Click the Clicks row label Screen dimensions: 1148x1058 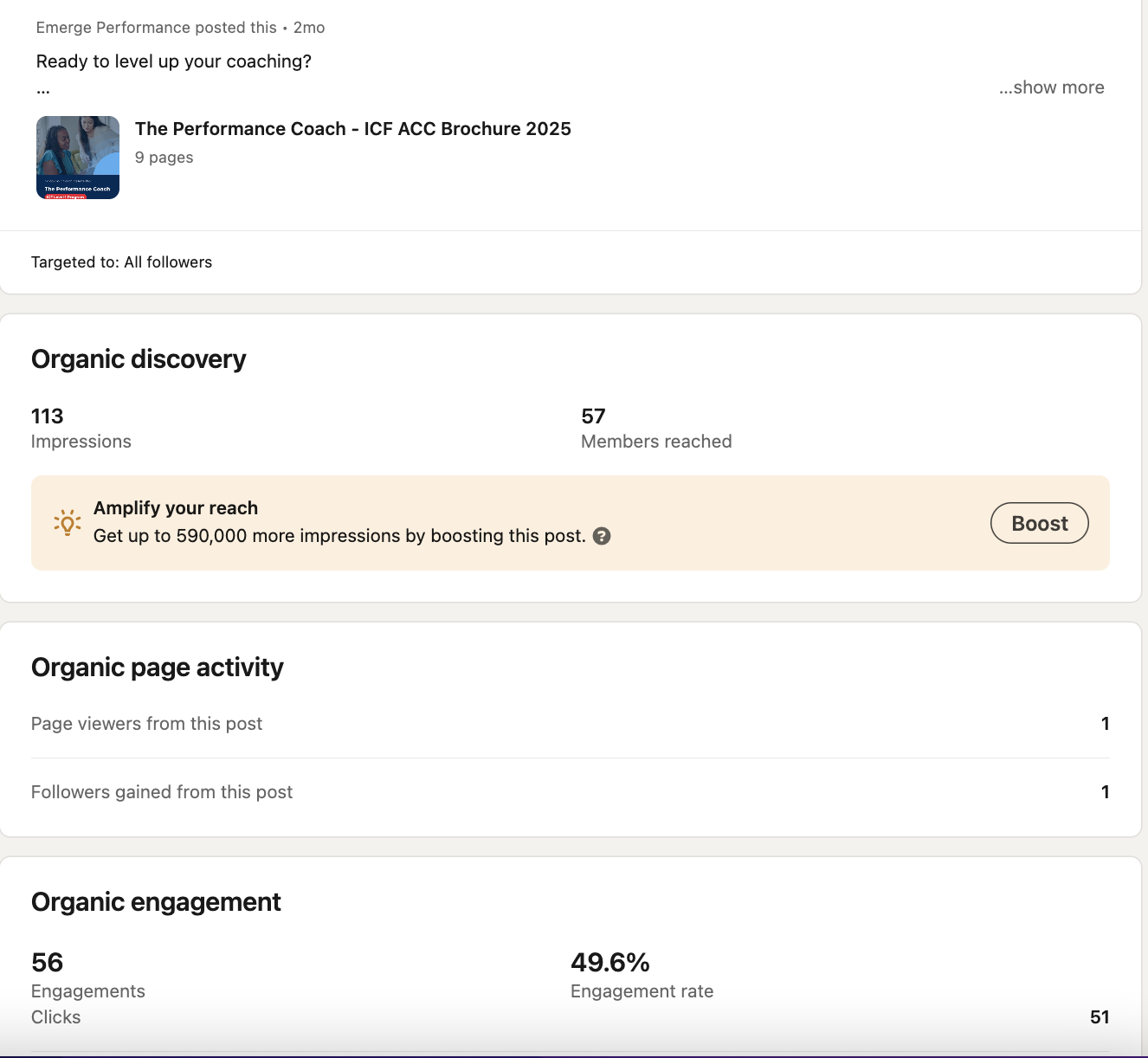pyautogui.click(x=55, y=1017)
